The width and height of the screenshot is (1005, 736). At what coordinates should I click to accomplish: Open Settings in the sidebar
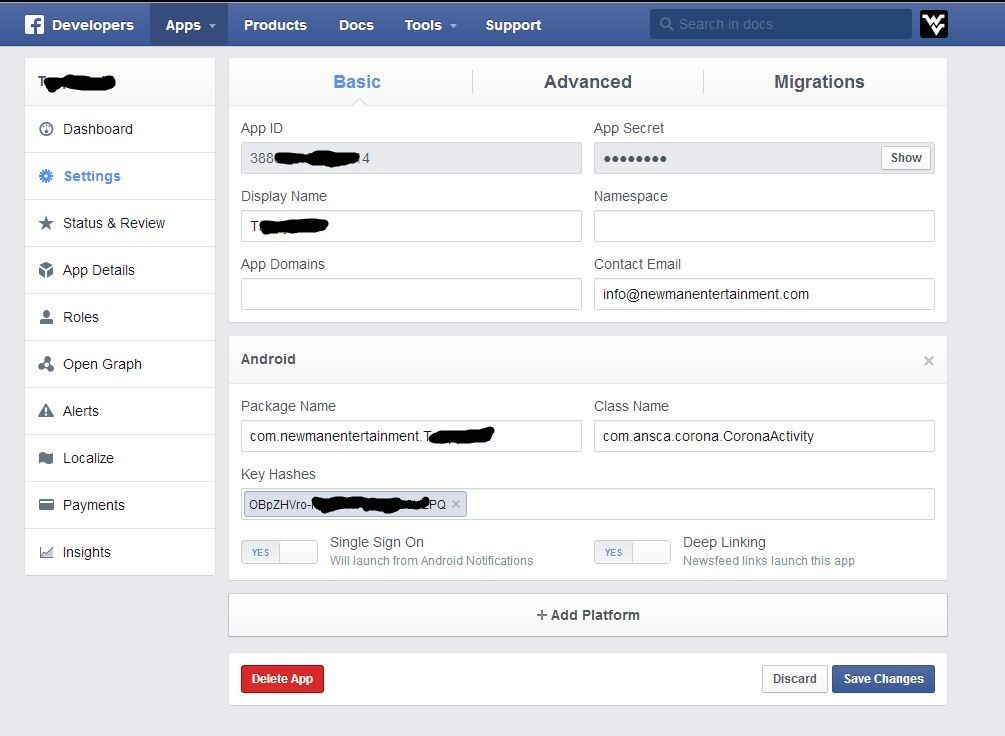coord(120,176)
